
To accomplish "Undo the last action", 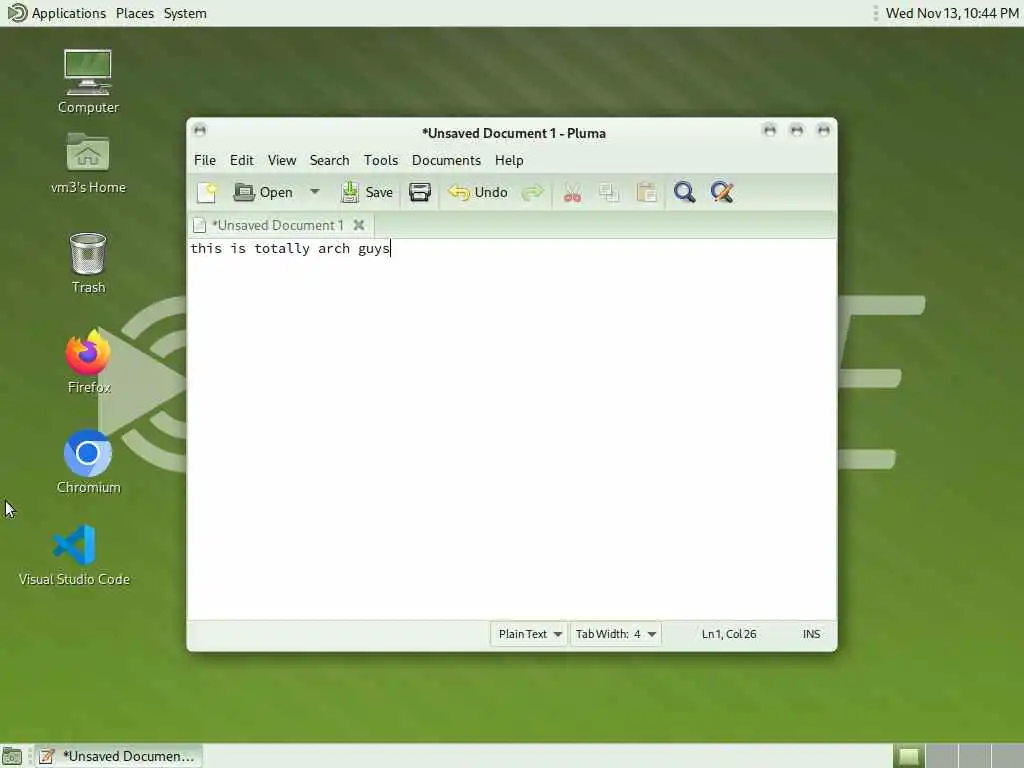I will coord(477,192).
